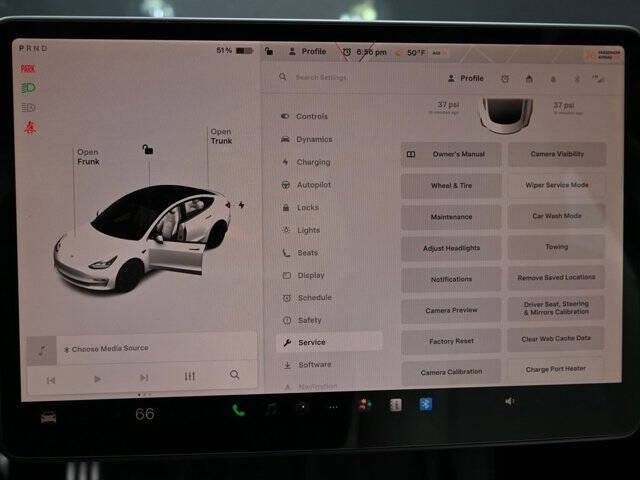Open the Autopilot settings menu
640x480 pixels.
(306, 185)
